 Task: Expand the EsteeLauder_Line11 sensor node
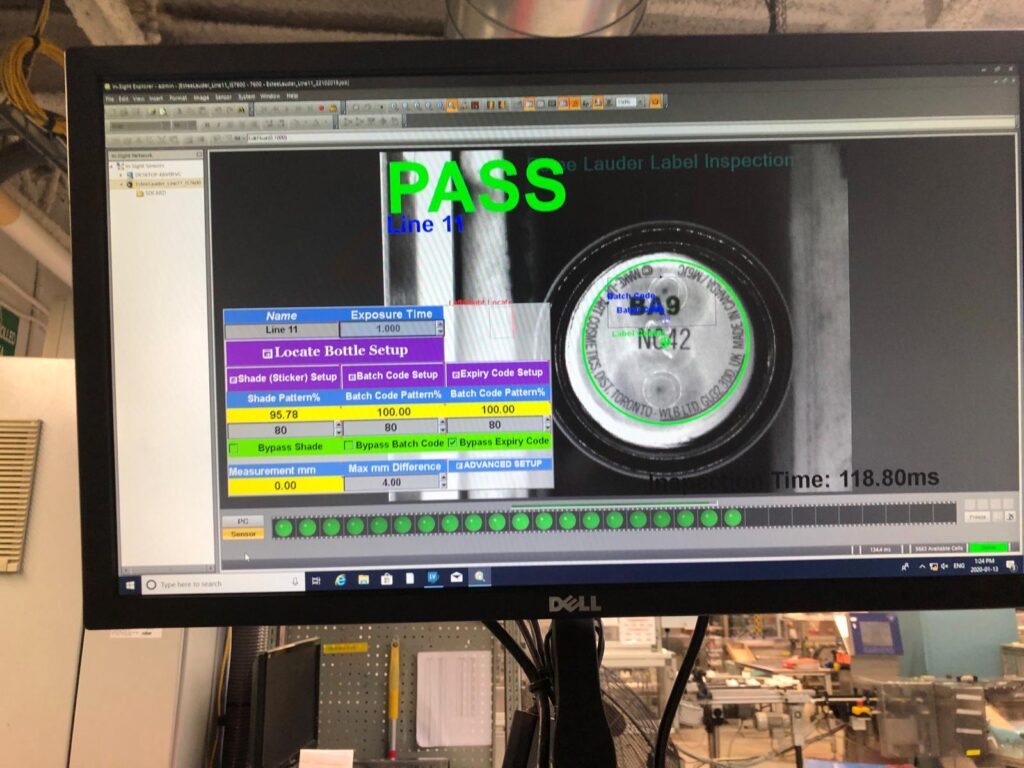pos(121,184)
